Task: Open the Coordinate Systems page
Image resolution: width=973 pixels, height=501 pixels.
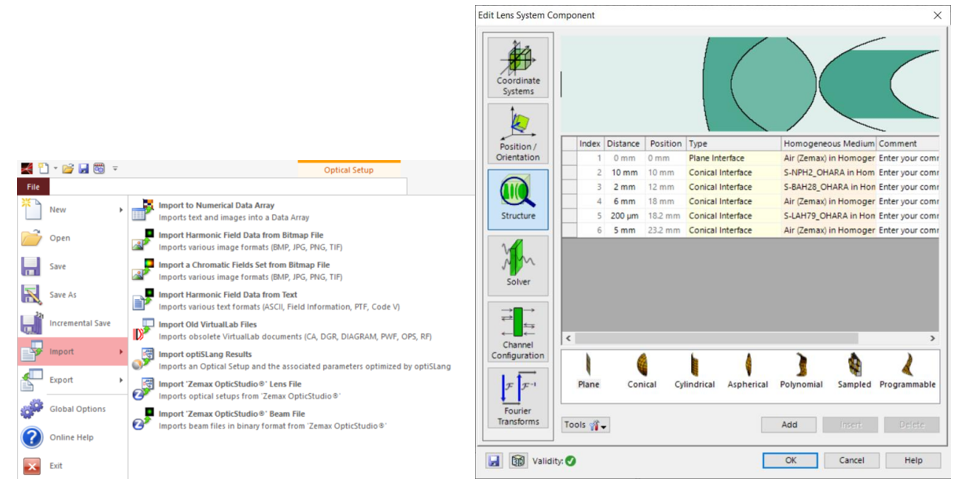Action: click(518, 67)
